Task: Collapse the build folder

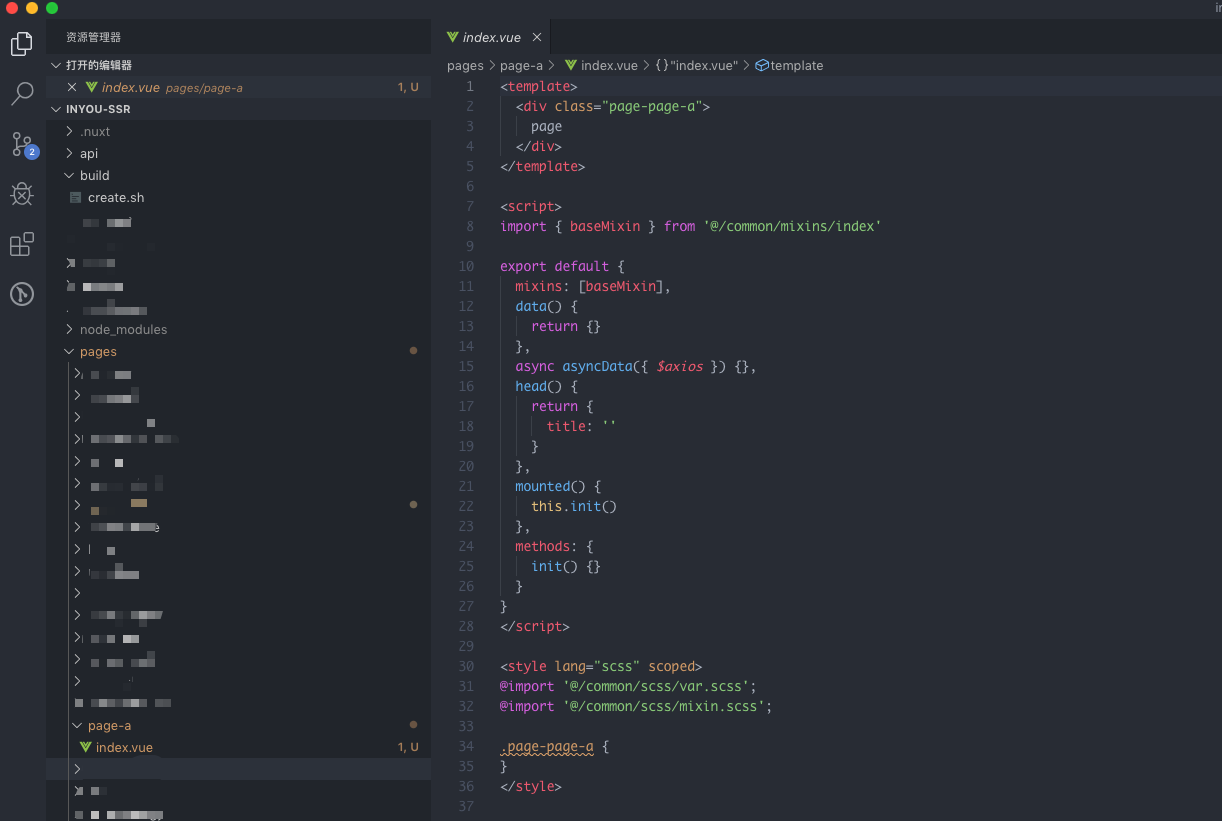Action: point(94,176)
